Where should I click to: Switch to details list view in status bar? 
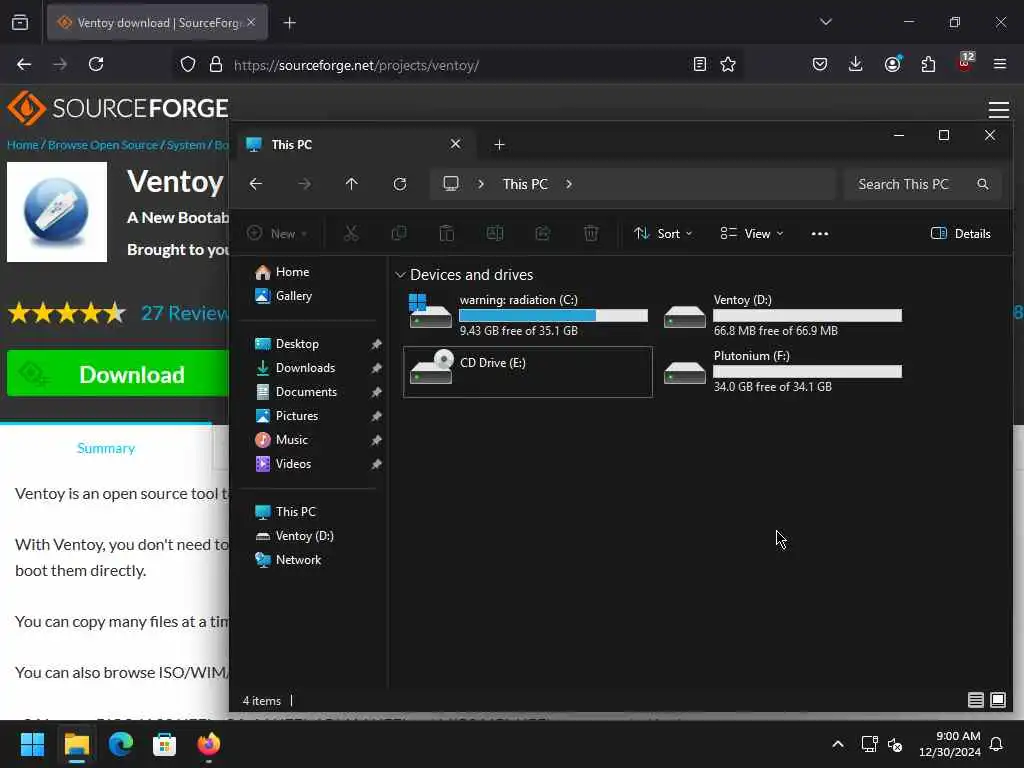tap(976, 700)
